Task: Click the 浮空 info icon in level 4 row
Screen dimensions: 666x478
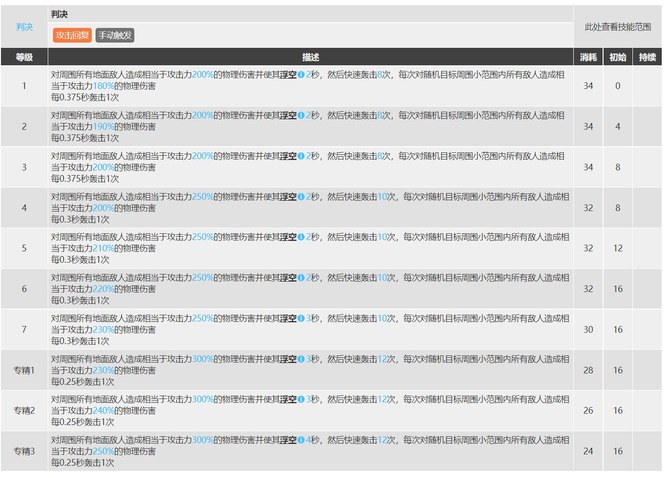Action: (300, 197)
